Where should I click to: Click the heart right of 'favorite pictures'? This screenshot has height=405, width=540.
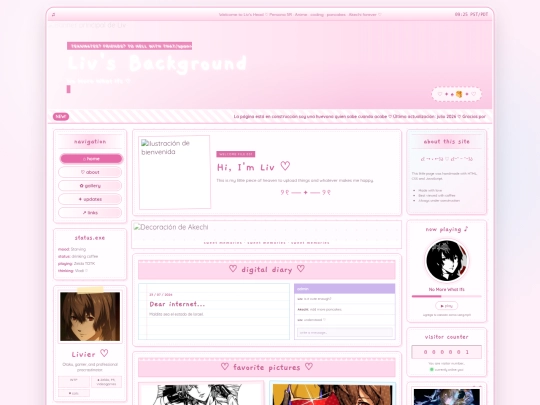coord(309,367)
